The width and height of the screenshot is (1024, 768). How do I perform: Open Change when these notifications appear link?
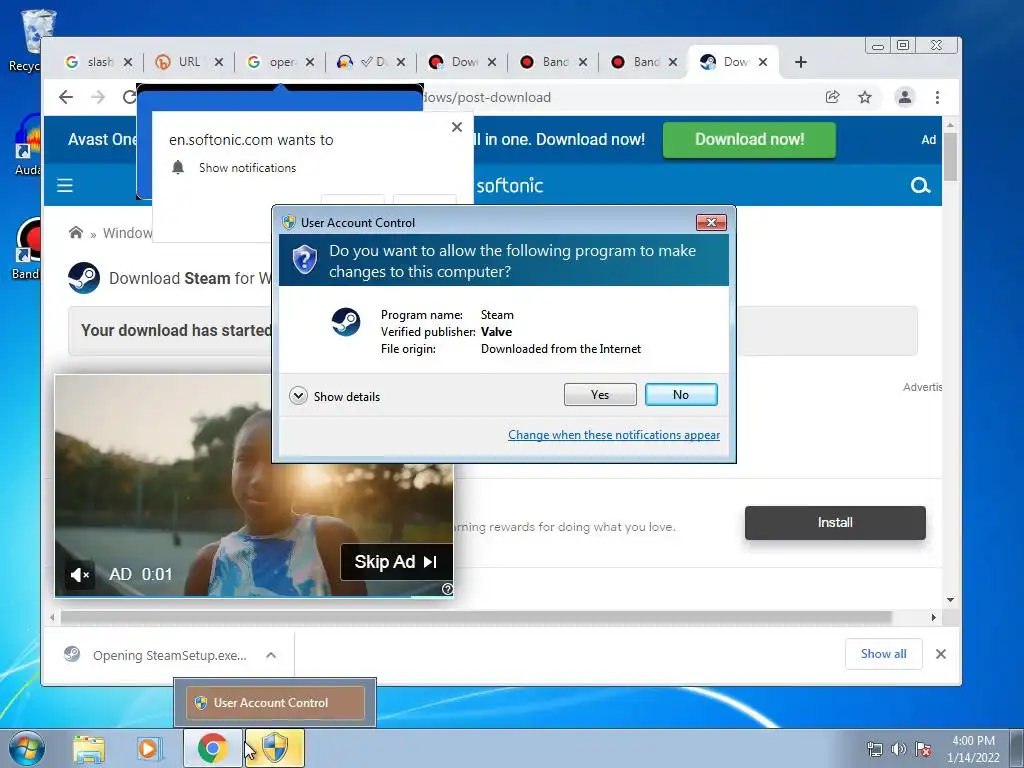[x=614, y=435]
